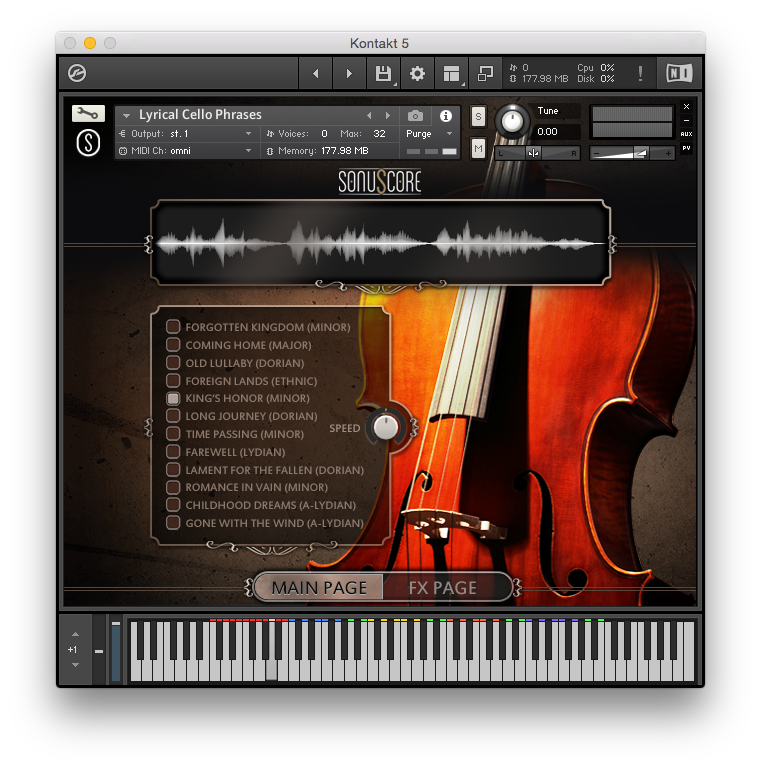The height and width of the screenshot is (768, 761).
Task: Click the yellow minimize window button
Action: click(x=90, y=43)
